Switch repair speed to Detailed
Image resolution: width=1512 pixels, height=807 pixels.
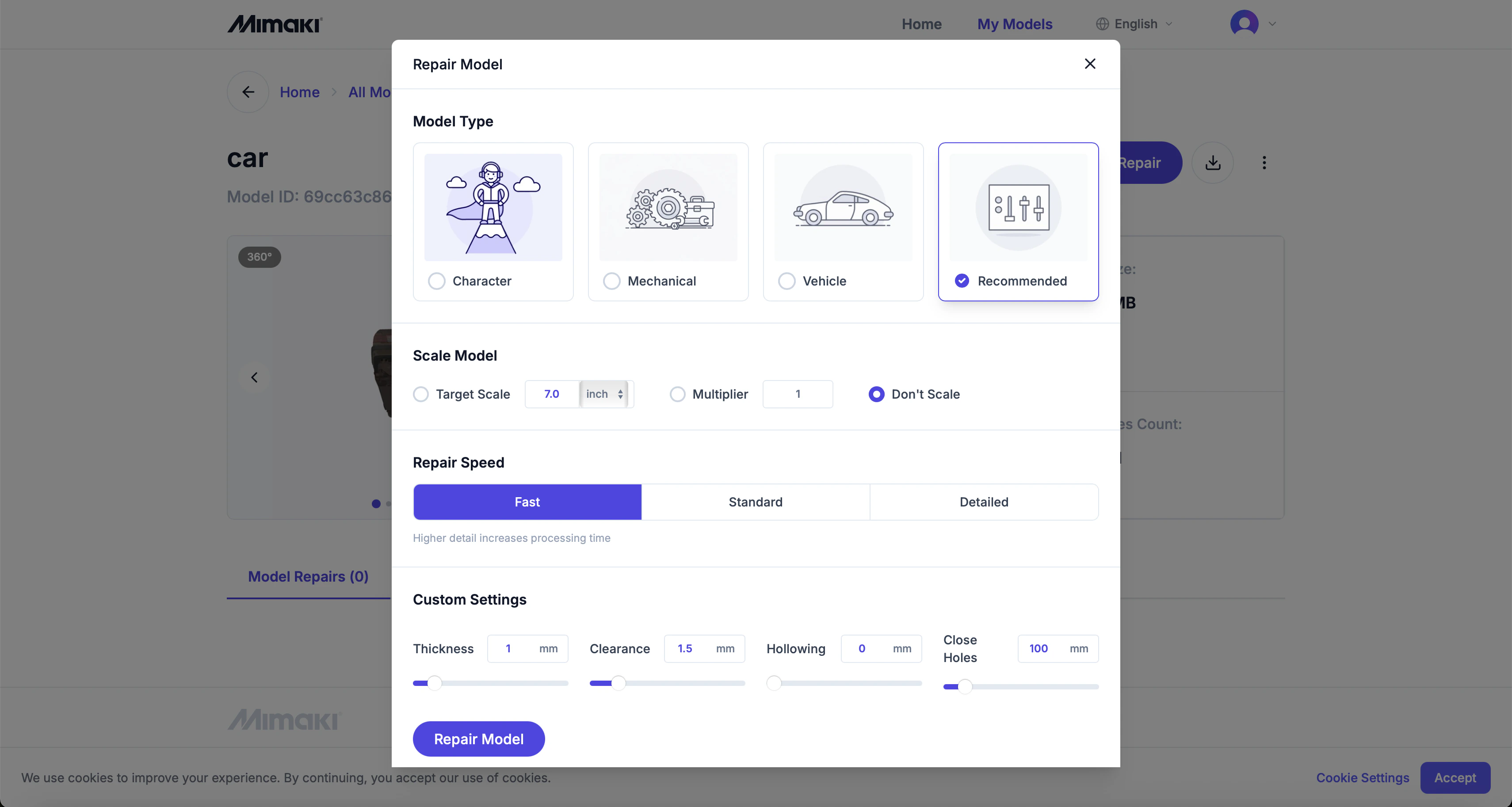pyautogui.click(x=984, y=502)
